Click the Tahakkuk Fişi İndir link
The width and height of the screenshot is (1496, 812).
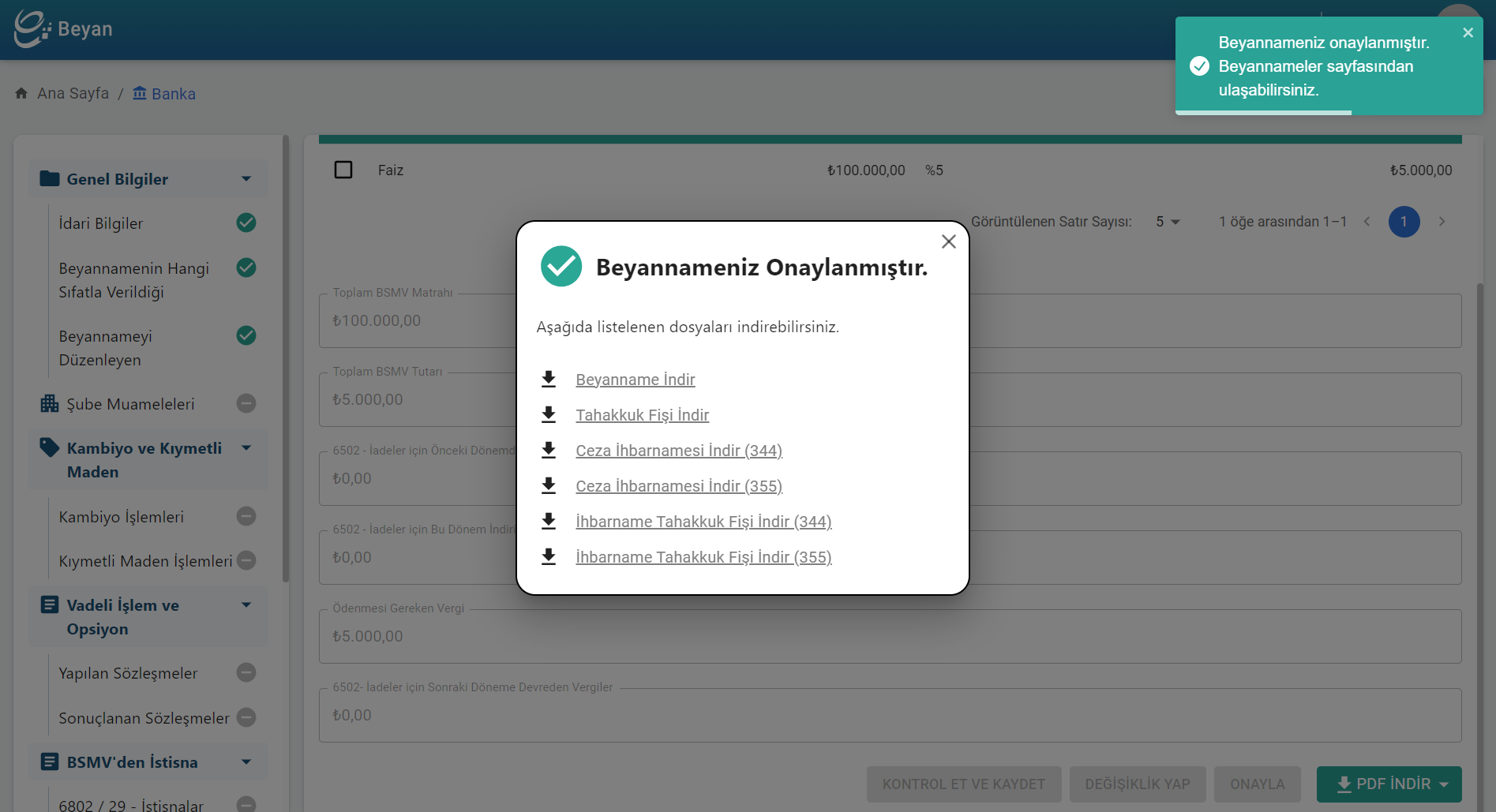(x=643, y=415)
